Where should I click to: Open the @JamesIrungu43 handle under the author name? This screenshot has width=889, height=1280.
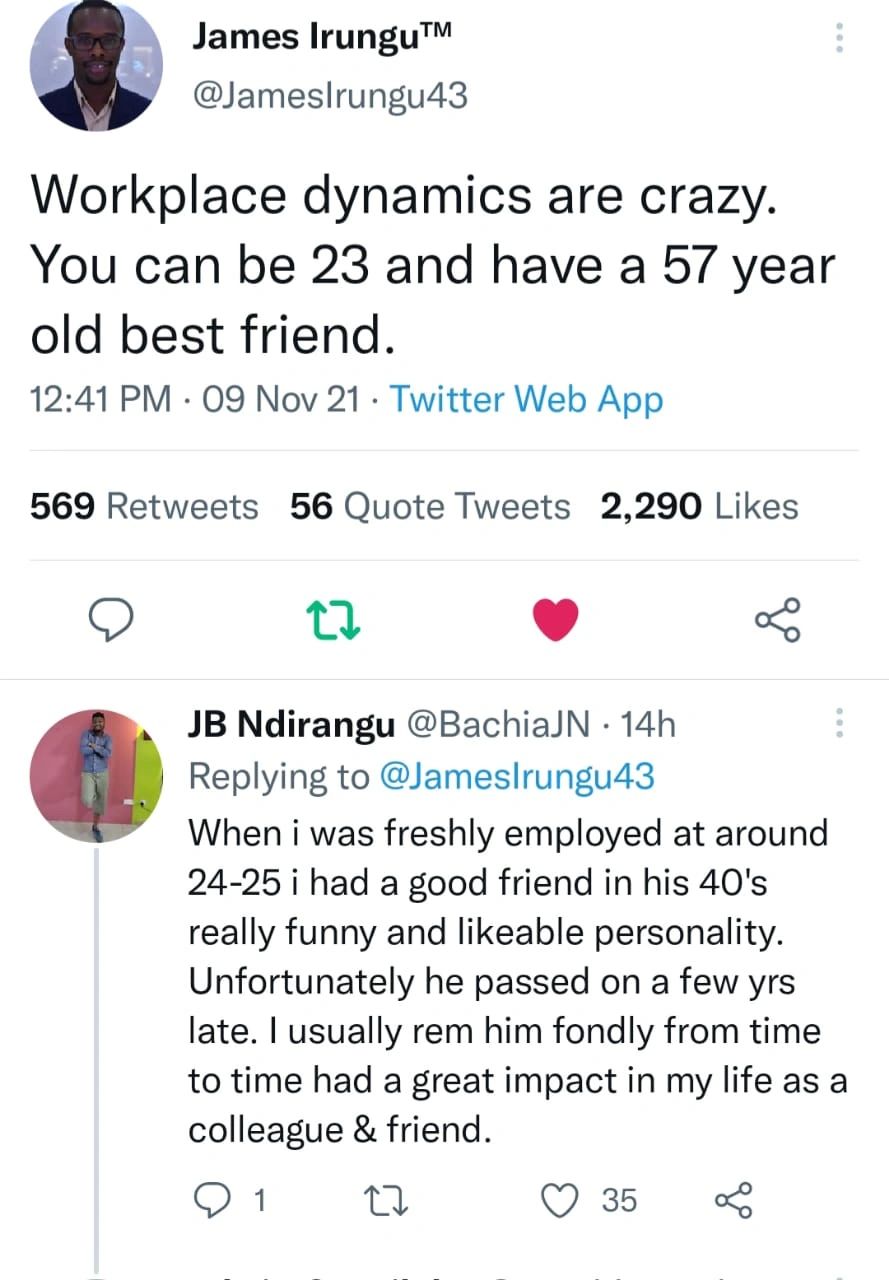click(328, 95)
